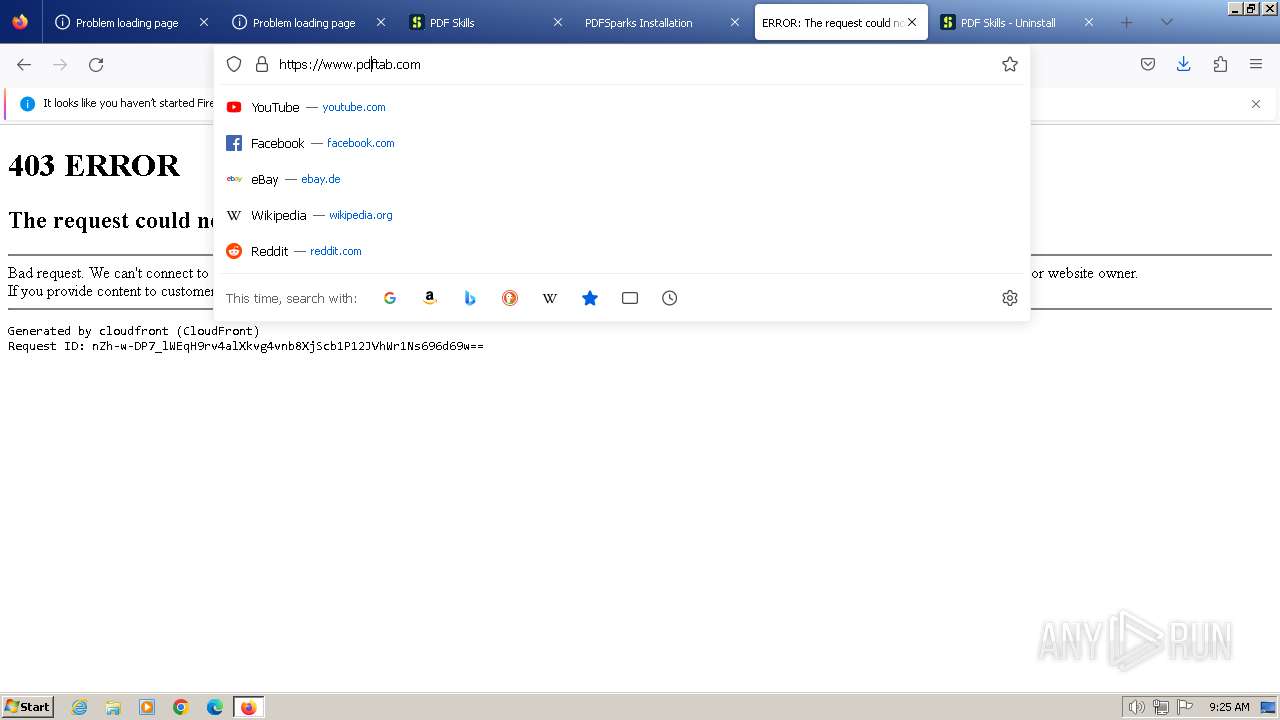Select the eBay suggestion
Screen dimensions: 1280x720
(622, 179)
